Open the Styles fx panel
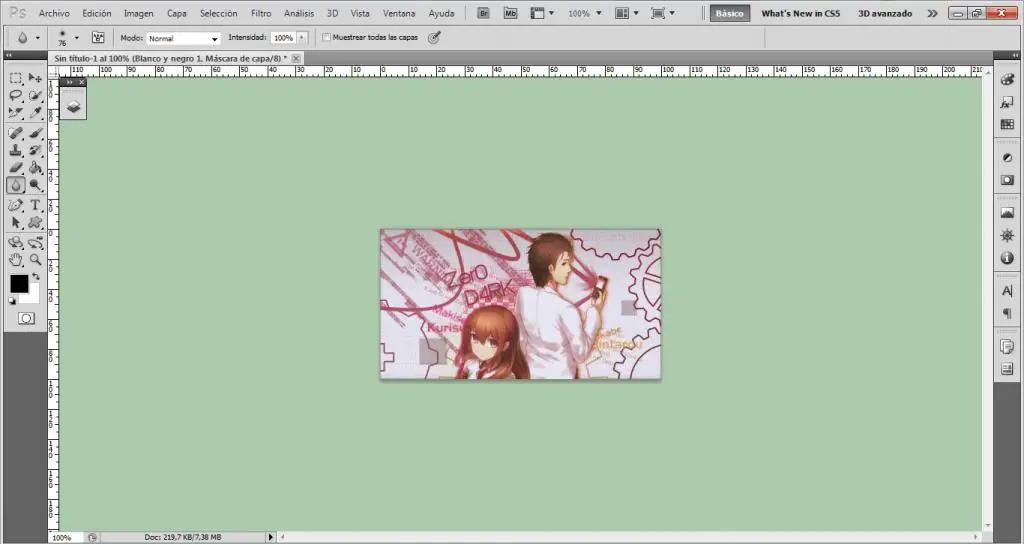Image resolution: width=1024 pixels, height=544 pixels. point(1007,103)
